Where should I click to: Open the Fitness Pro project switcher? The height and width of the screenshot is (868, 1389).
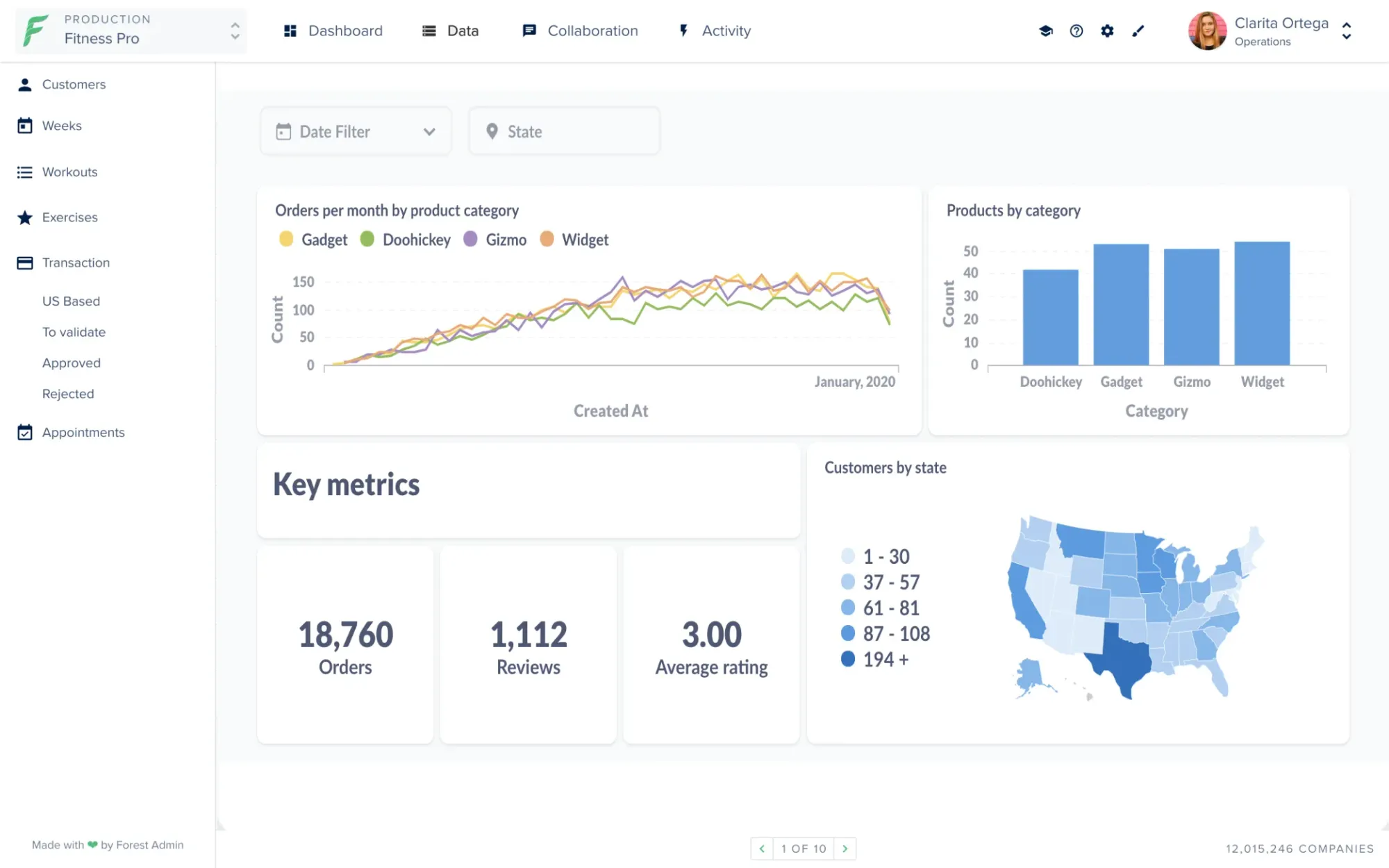(131, 31)
